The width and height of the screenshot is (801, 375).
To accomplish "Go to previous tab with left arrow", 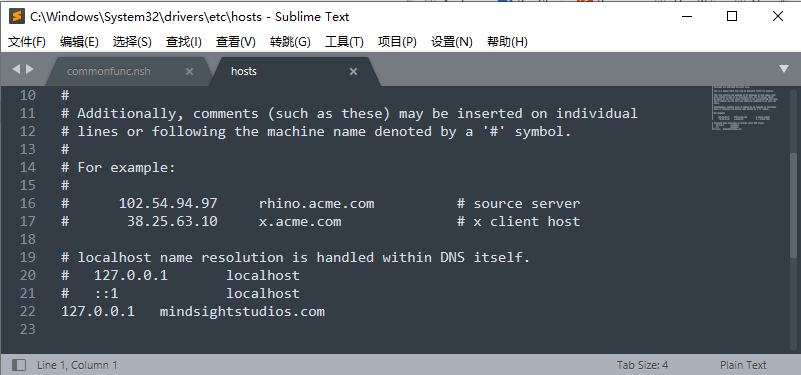I will [16, 69].
